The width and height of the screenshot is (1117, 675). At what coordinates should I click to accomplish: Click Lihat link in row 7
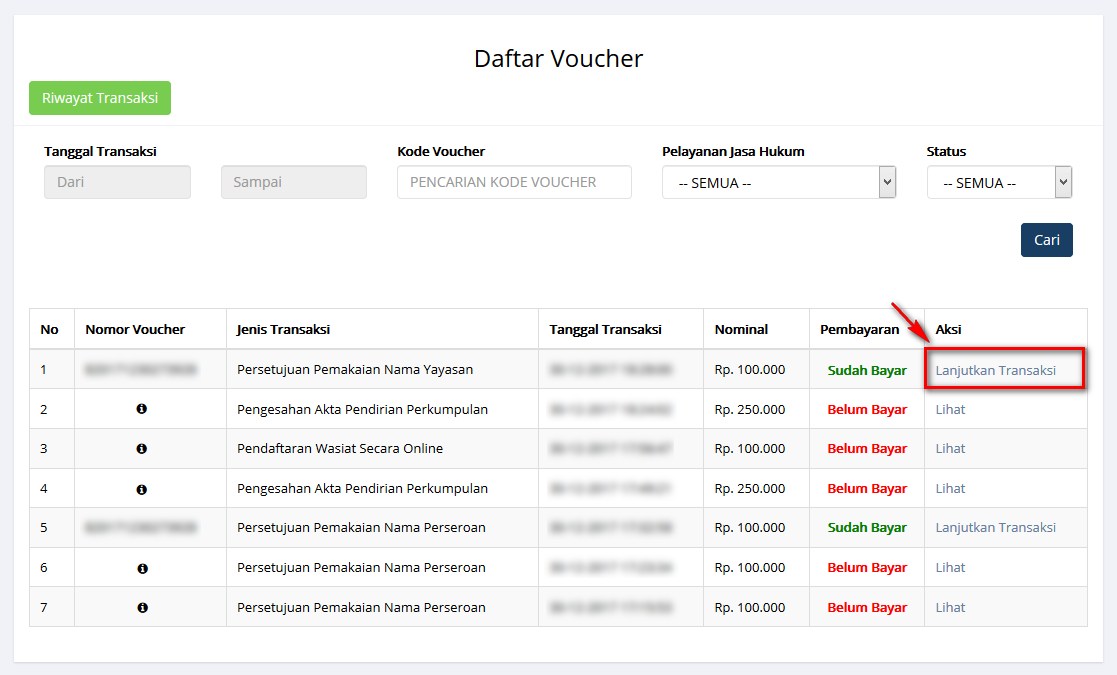950,607
